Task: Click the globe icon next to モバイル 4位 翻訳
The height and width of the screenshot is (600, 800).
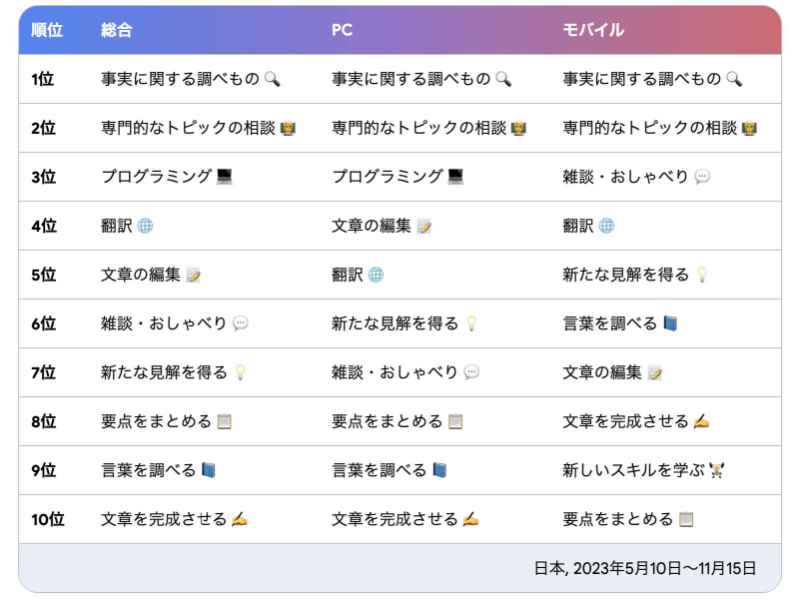Action: 606,226
